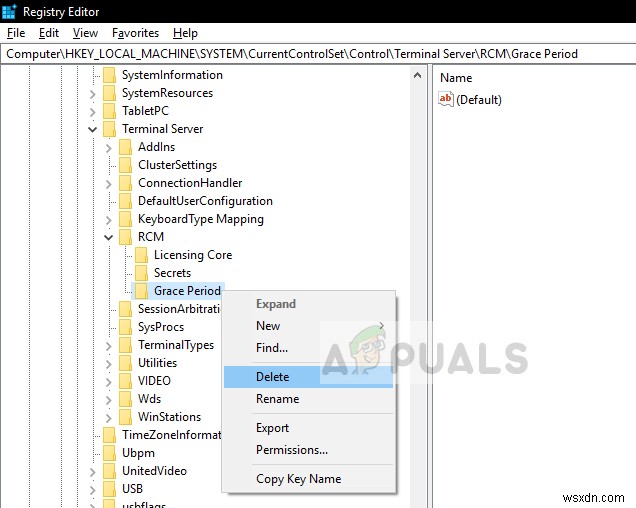The width and height of the screenshot is (636, 508).
Task: Select the DefaultUserConfiguration folder icon
Action: click(126, 201)
